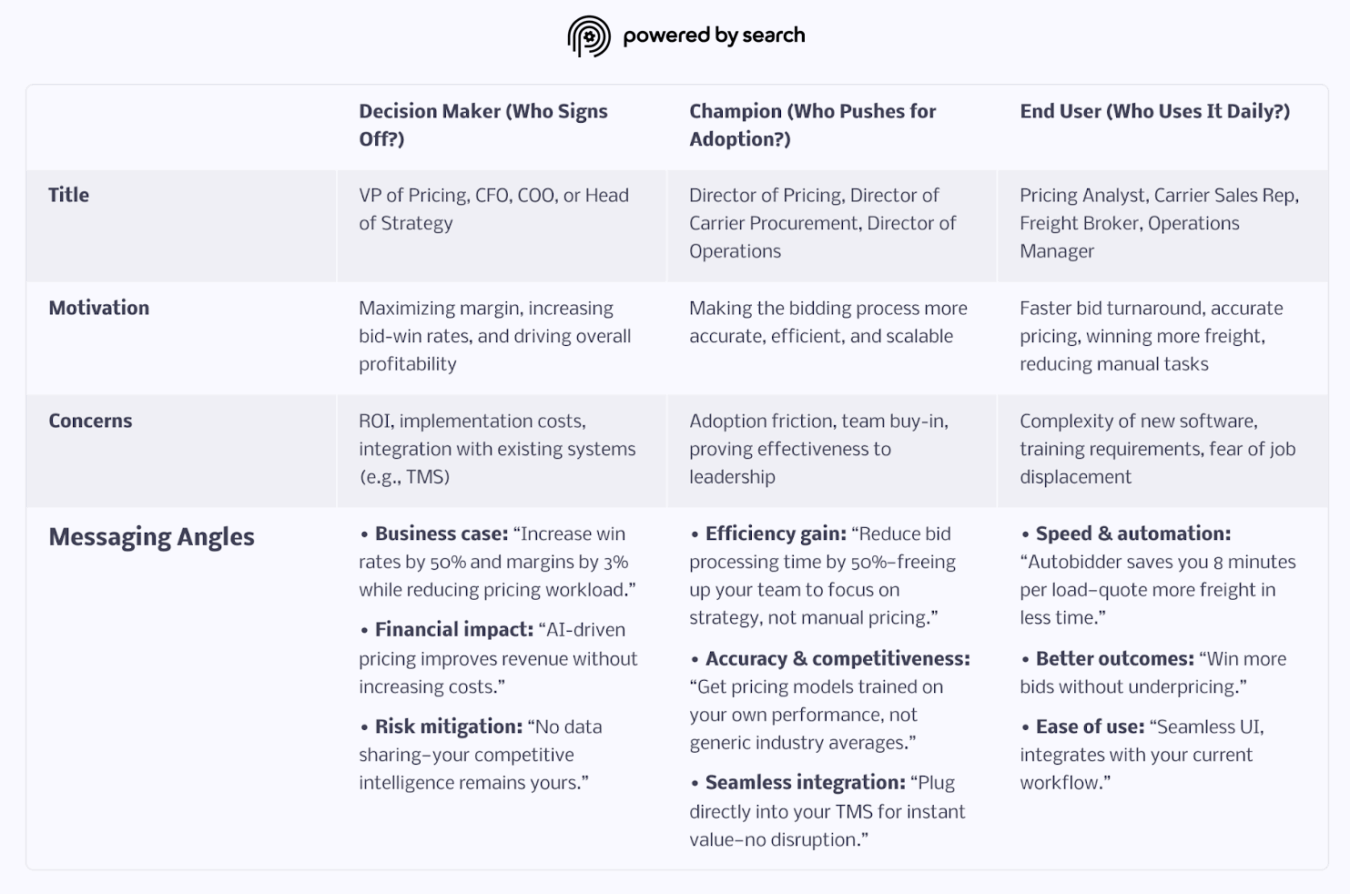
Task: Select the "Seamless integration:" bullet label
Action: pos(805,783)
